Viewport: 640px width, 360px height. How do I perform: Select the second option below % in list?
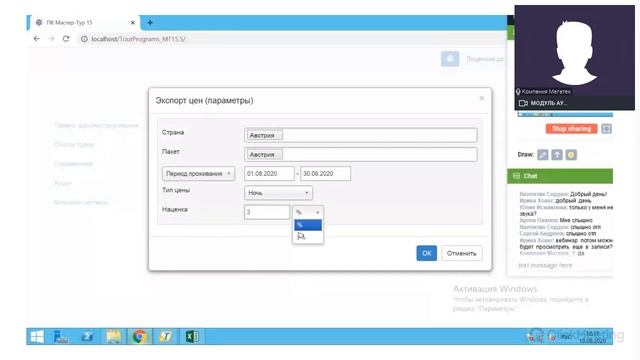pyautogui.click(x=308, y=236)
